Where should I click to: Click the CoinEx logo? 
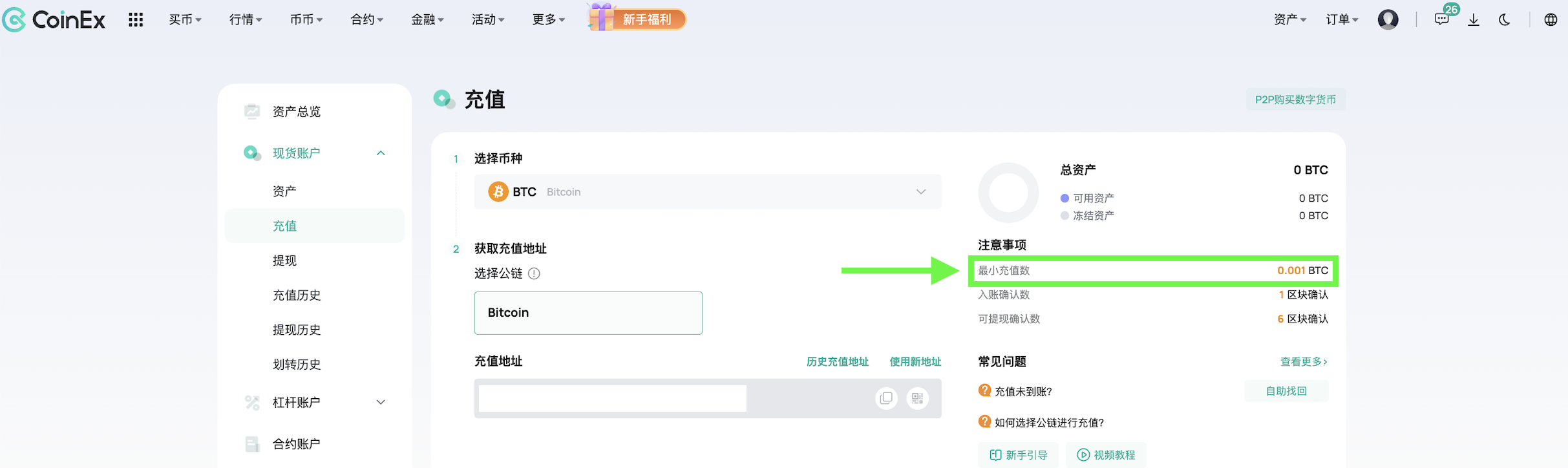coord(54,19)
